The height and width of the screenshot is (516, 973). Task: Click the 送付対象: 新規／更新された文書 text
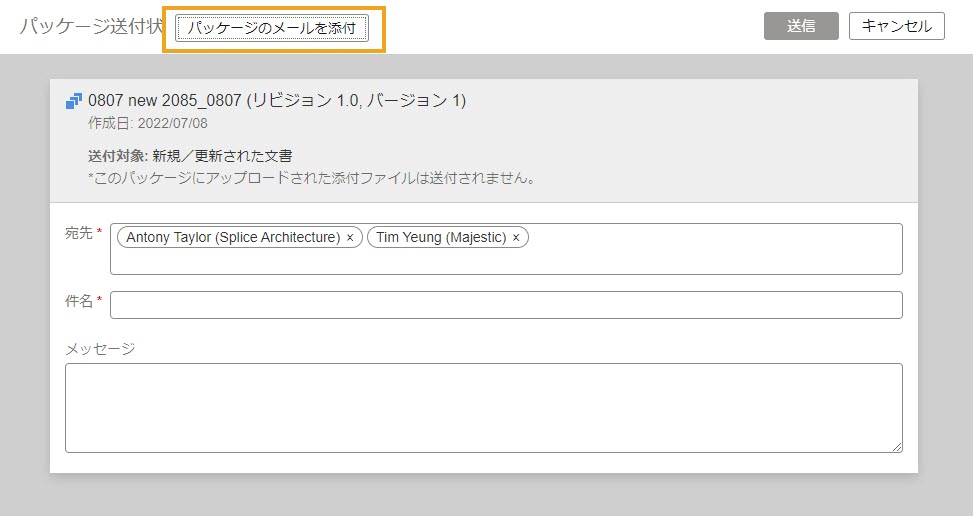pyautogui.click(x=190, y=156)
